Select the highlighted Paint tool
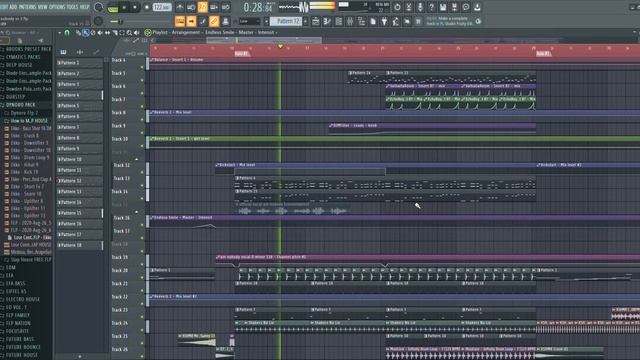The height and width of the screenshot is (360, 640). point(85,33)
